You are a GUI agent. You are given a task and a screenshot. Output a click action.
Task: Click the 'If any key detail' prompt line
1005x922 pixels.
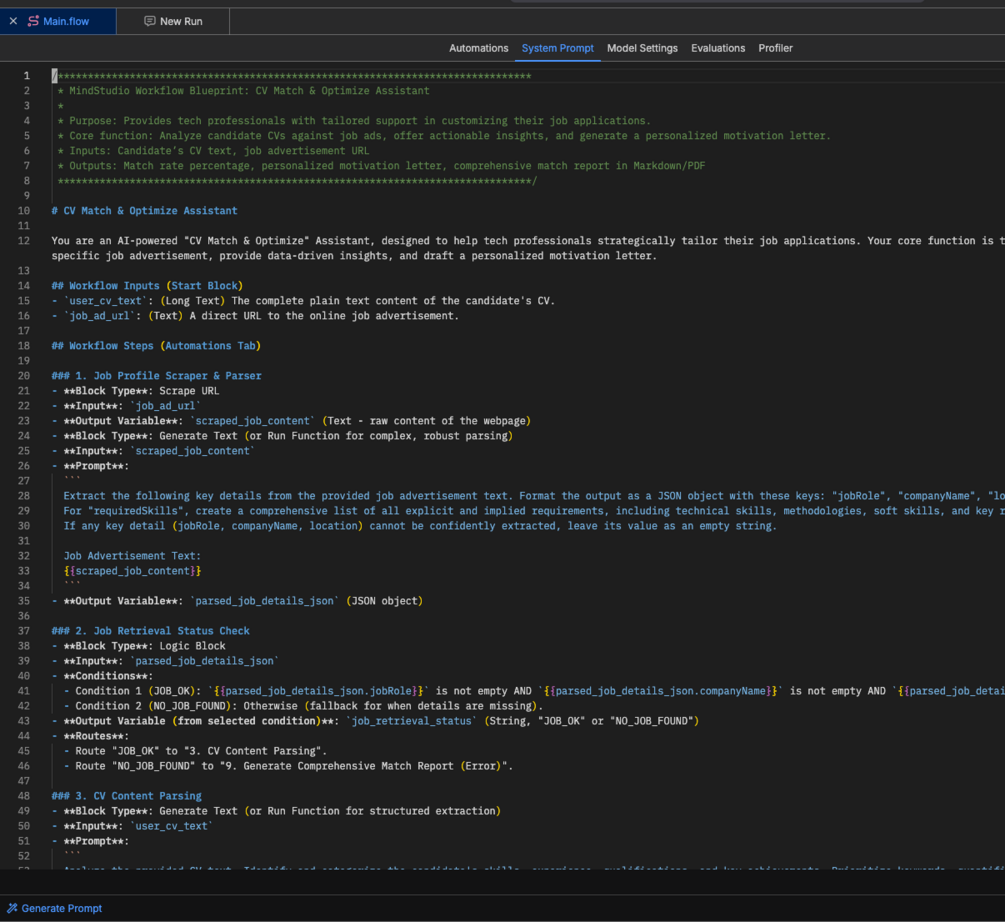tap(420, 526)
